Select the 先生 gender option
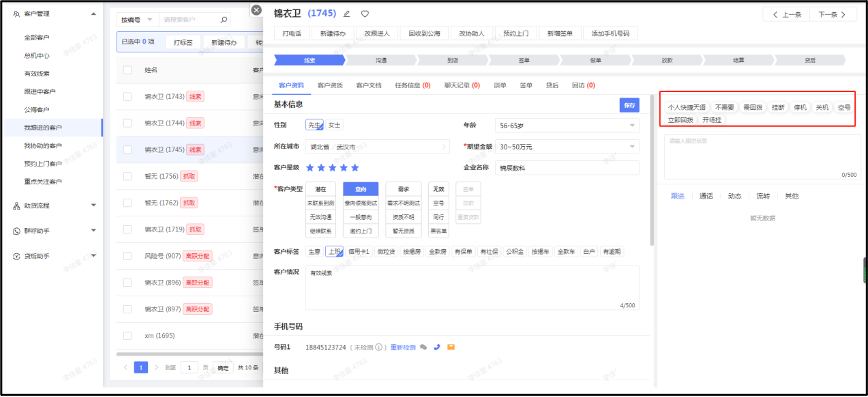The image size is (868, 397). click(314, 126)
